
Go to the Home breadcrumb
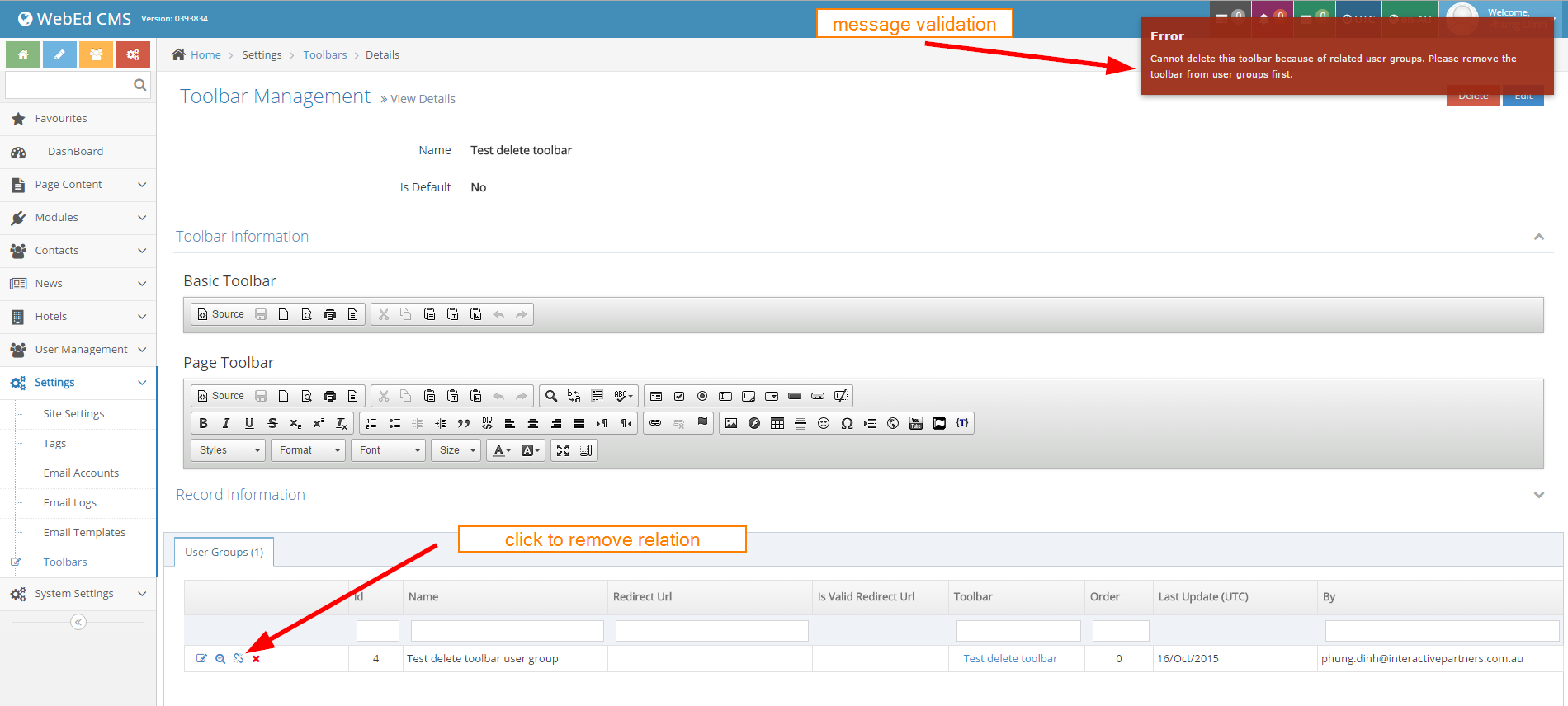pos(205,54)
